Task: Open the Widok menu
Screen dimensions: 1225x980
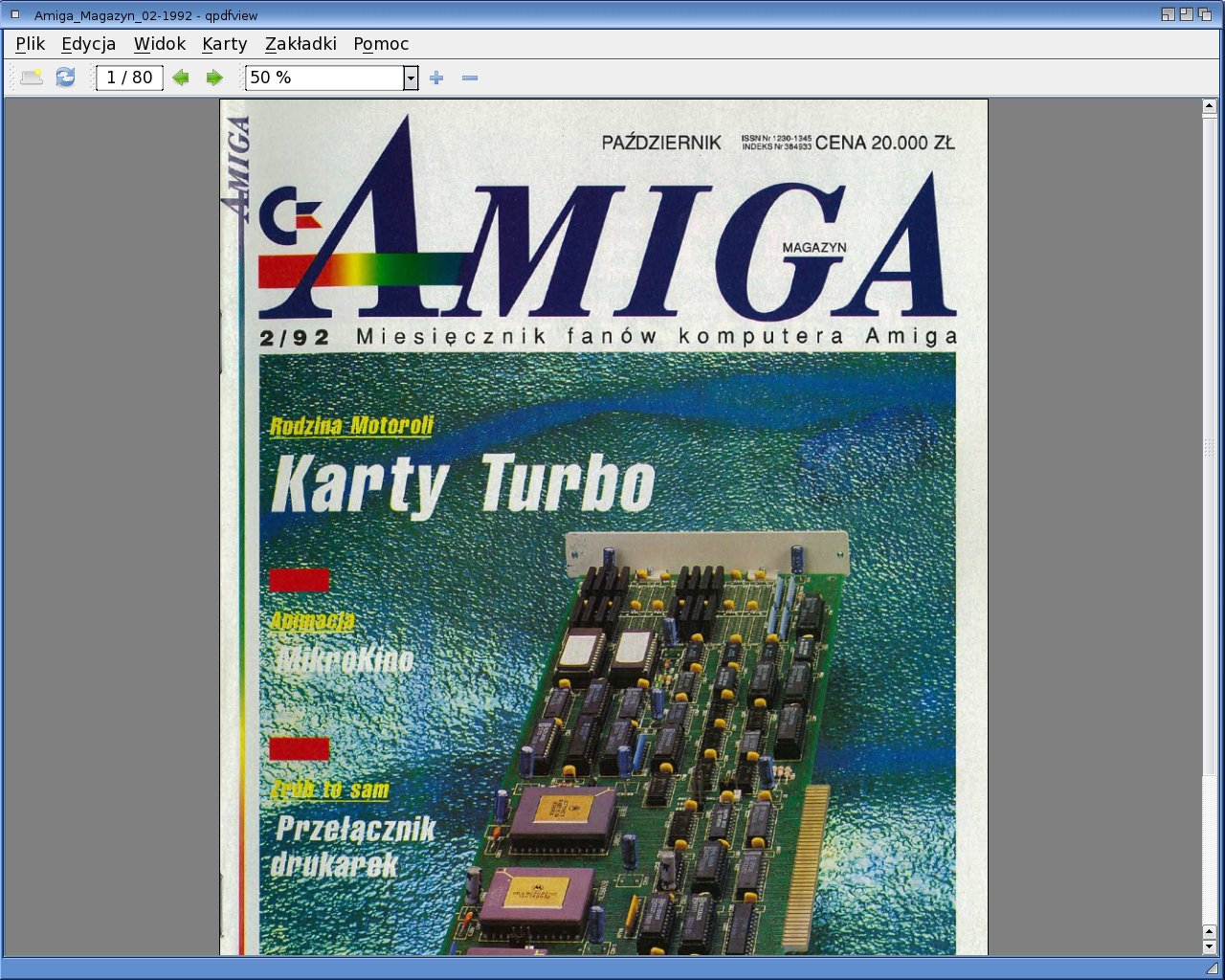Action: pyautogui.click(x=159, y=44)
